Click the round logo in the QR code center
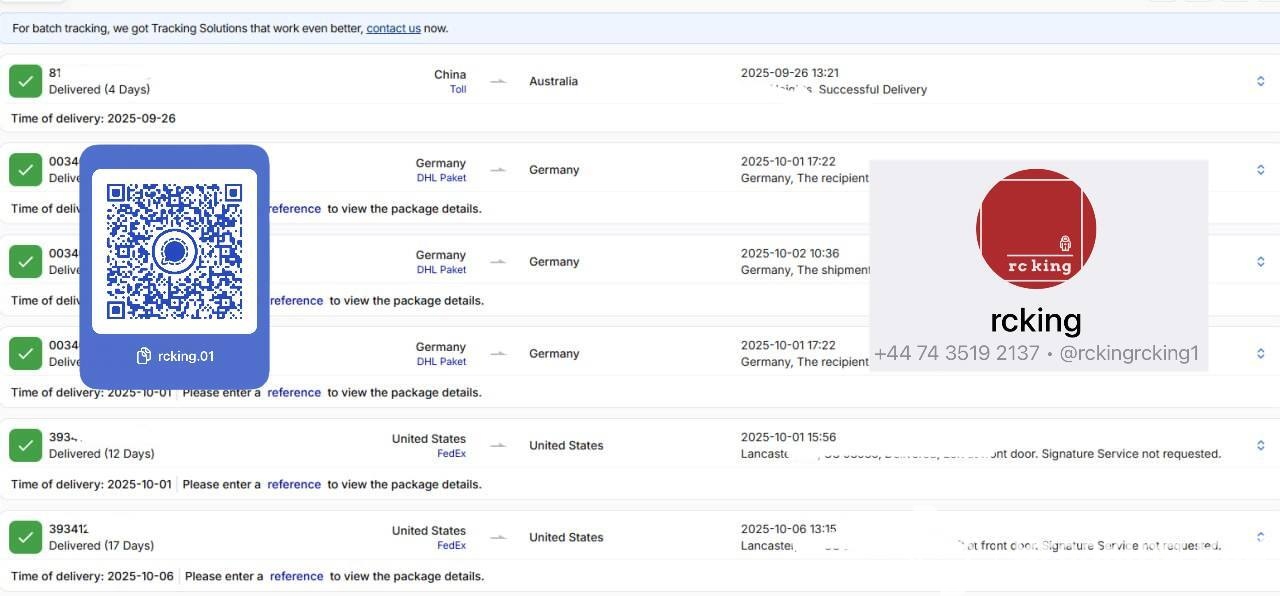This screenshot has height=596, width=1280. [x=174, y=251]
